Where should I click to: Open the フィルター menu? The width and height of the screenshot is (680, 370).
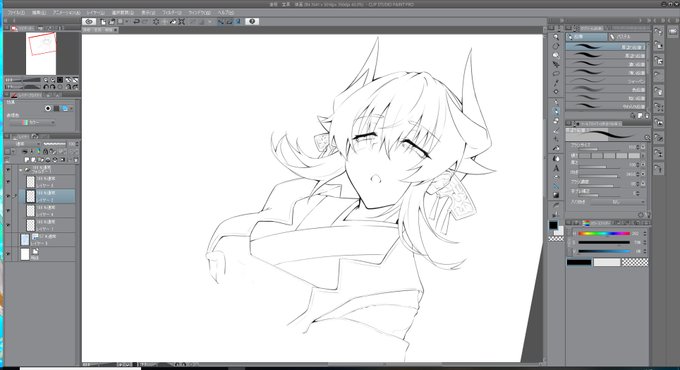coord(172,13)
